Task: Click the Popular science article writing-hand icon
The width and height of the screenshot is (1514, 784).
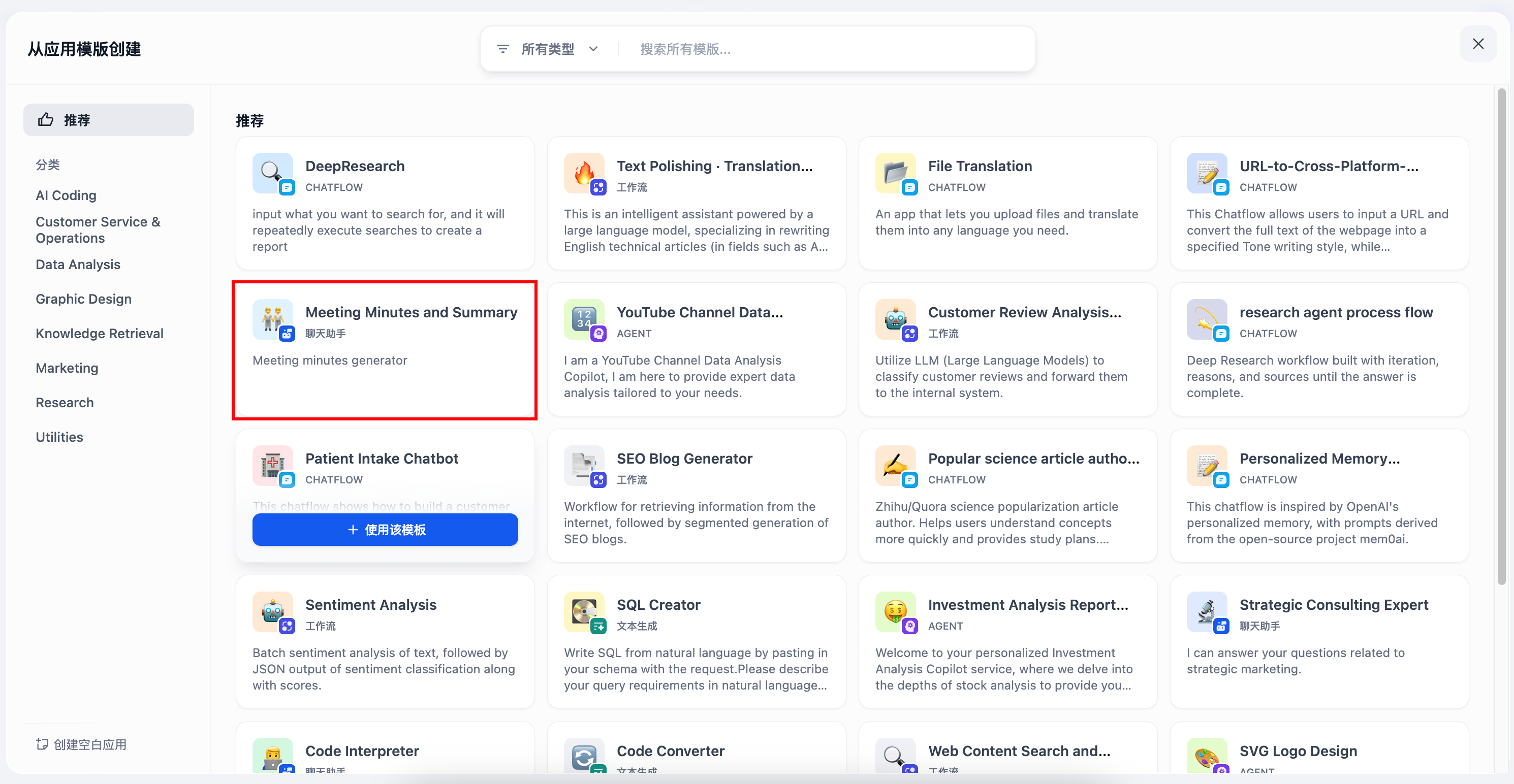Action: [895, 466]
